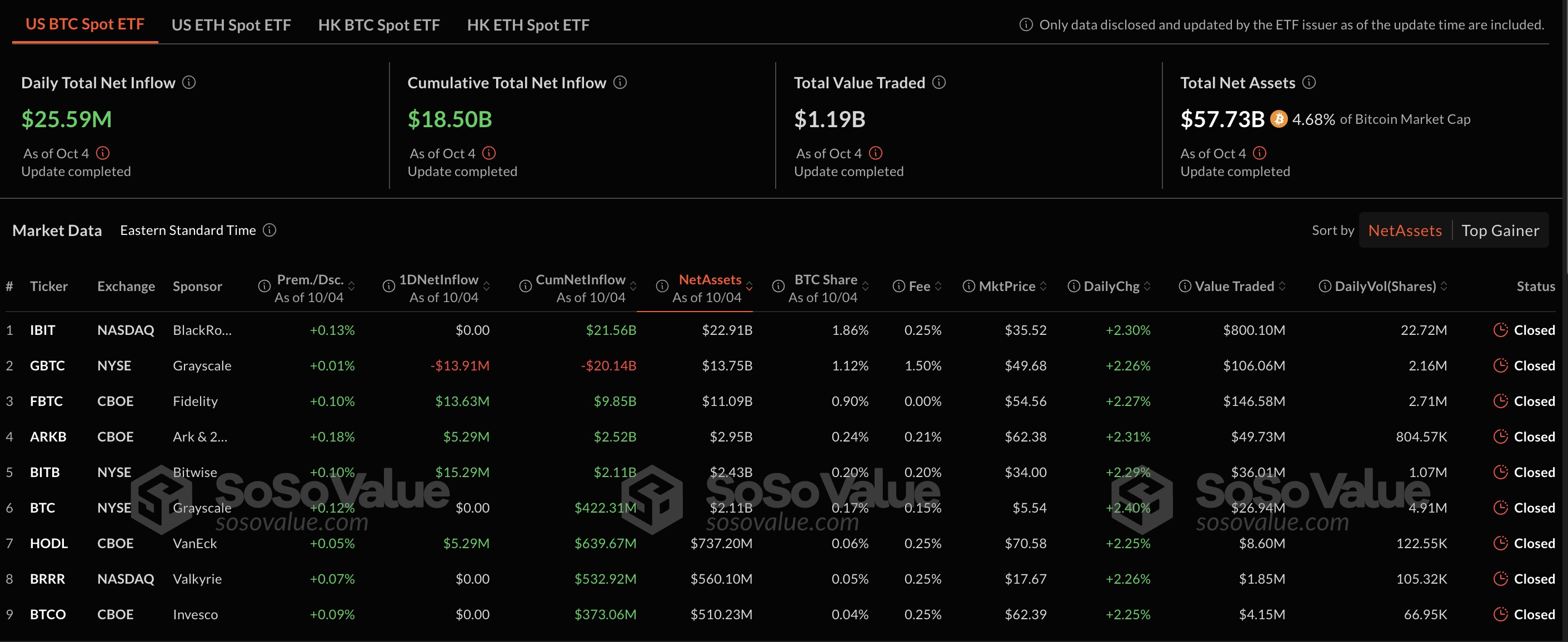Open info icon next to Eastern Standard Time
Screen dimensions: 1568x642
[x=269, y=230]
